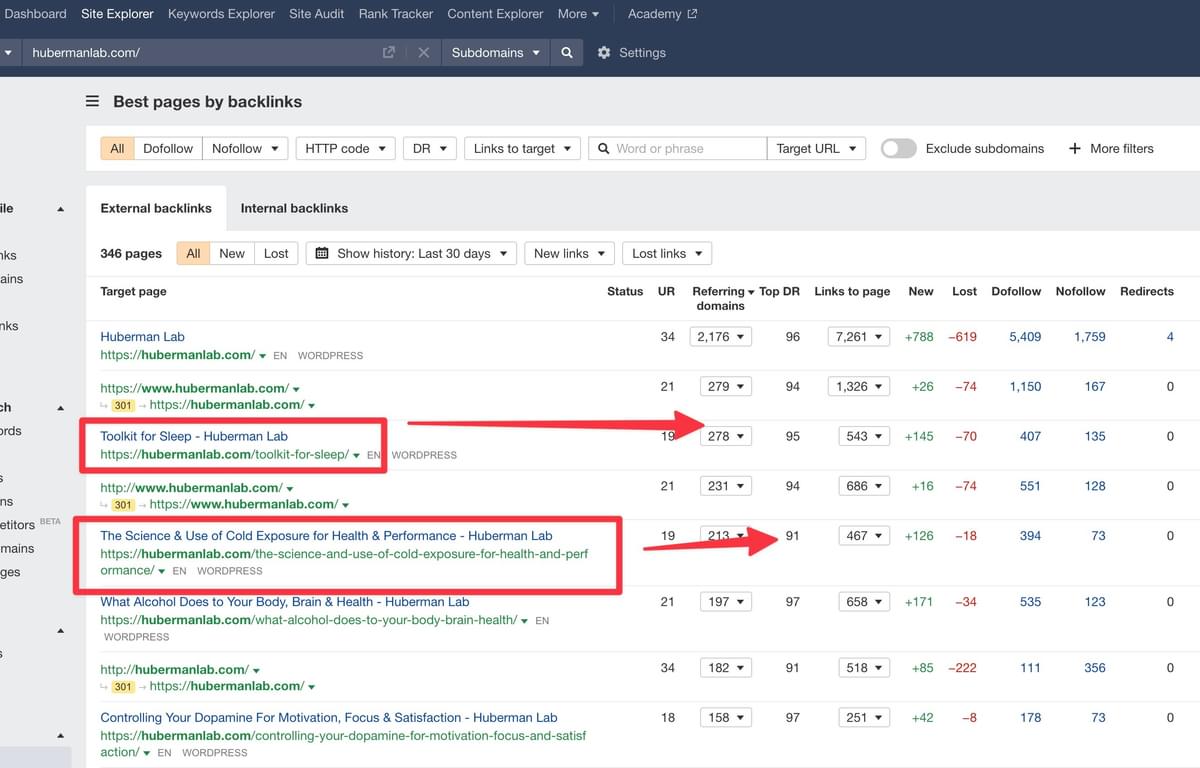Viewport: 1200px width, 768px height.
Task: Toggle Exclude subdomains switch
Action: 898,148
